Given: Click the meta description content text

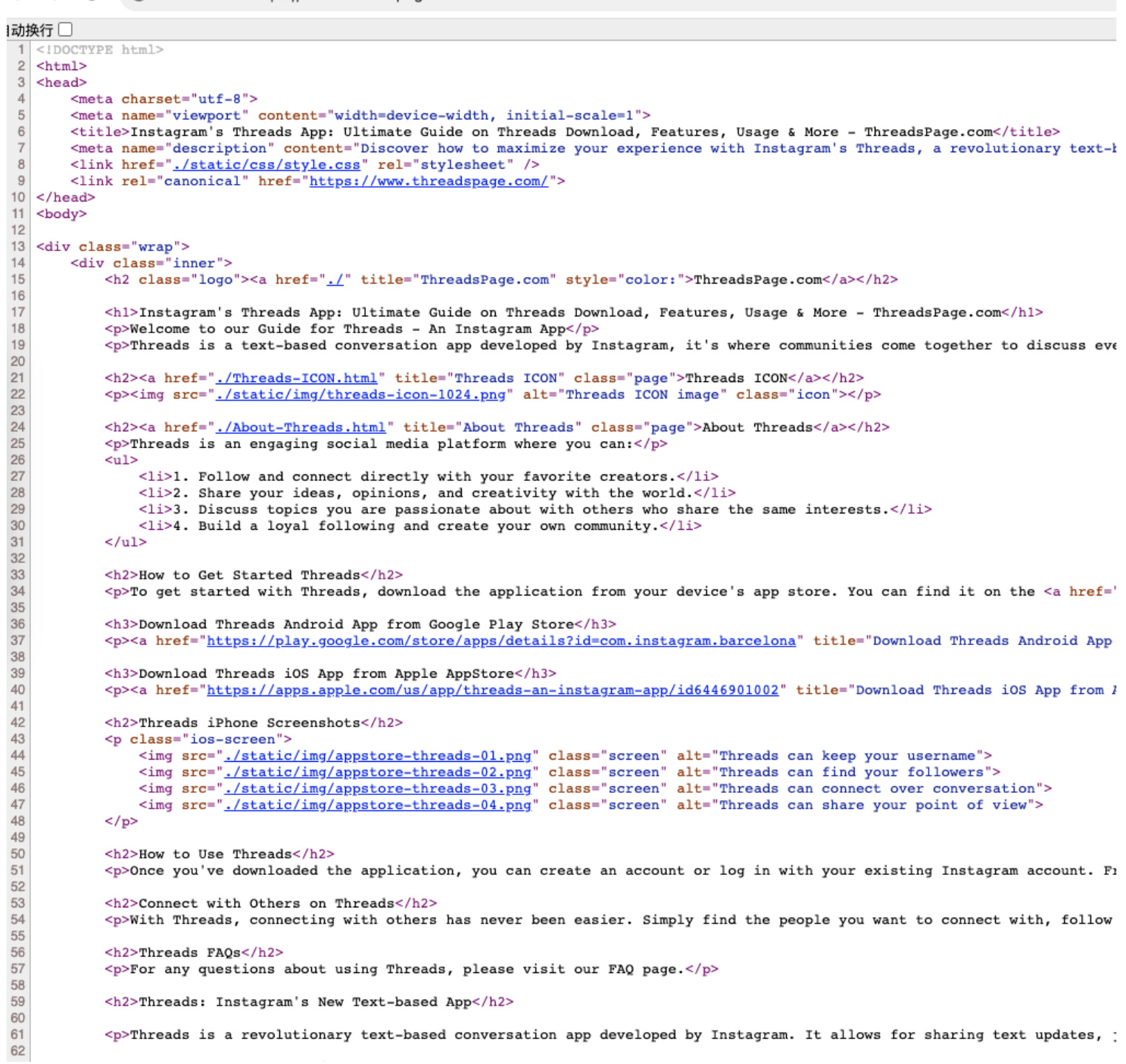Looking at the screenshot, I should tap(738, 149).
